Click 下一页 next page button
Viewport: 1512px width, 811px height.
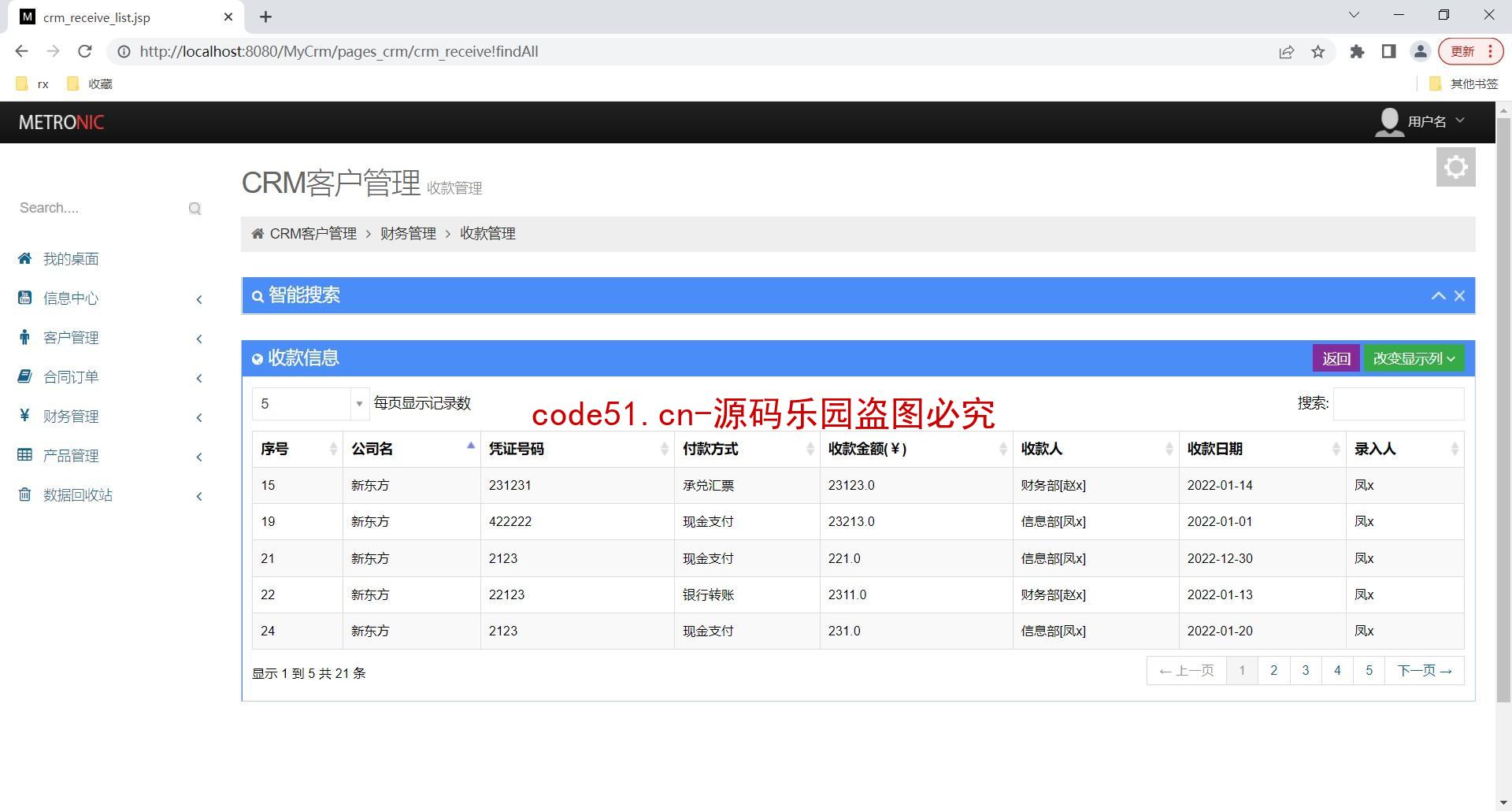[1425, 671]
